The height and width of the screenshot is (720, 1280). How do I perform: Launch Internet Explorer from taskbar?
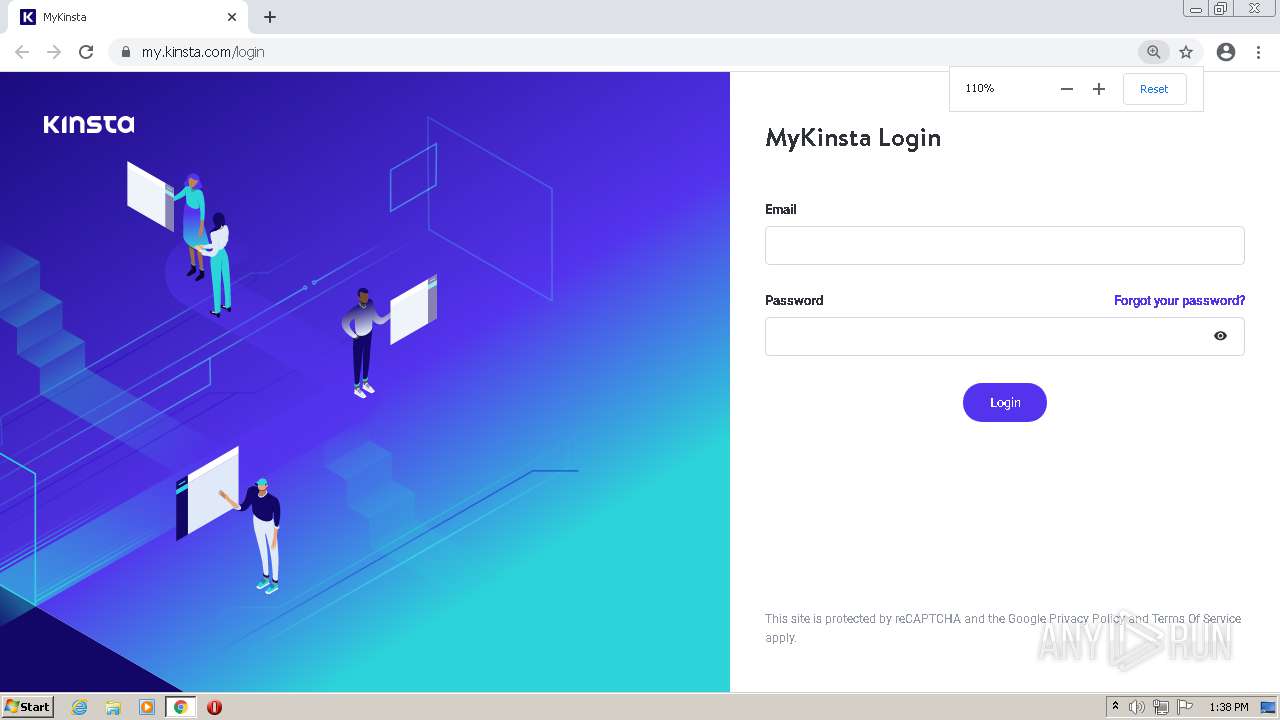click(x=80, y=707)
